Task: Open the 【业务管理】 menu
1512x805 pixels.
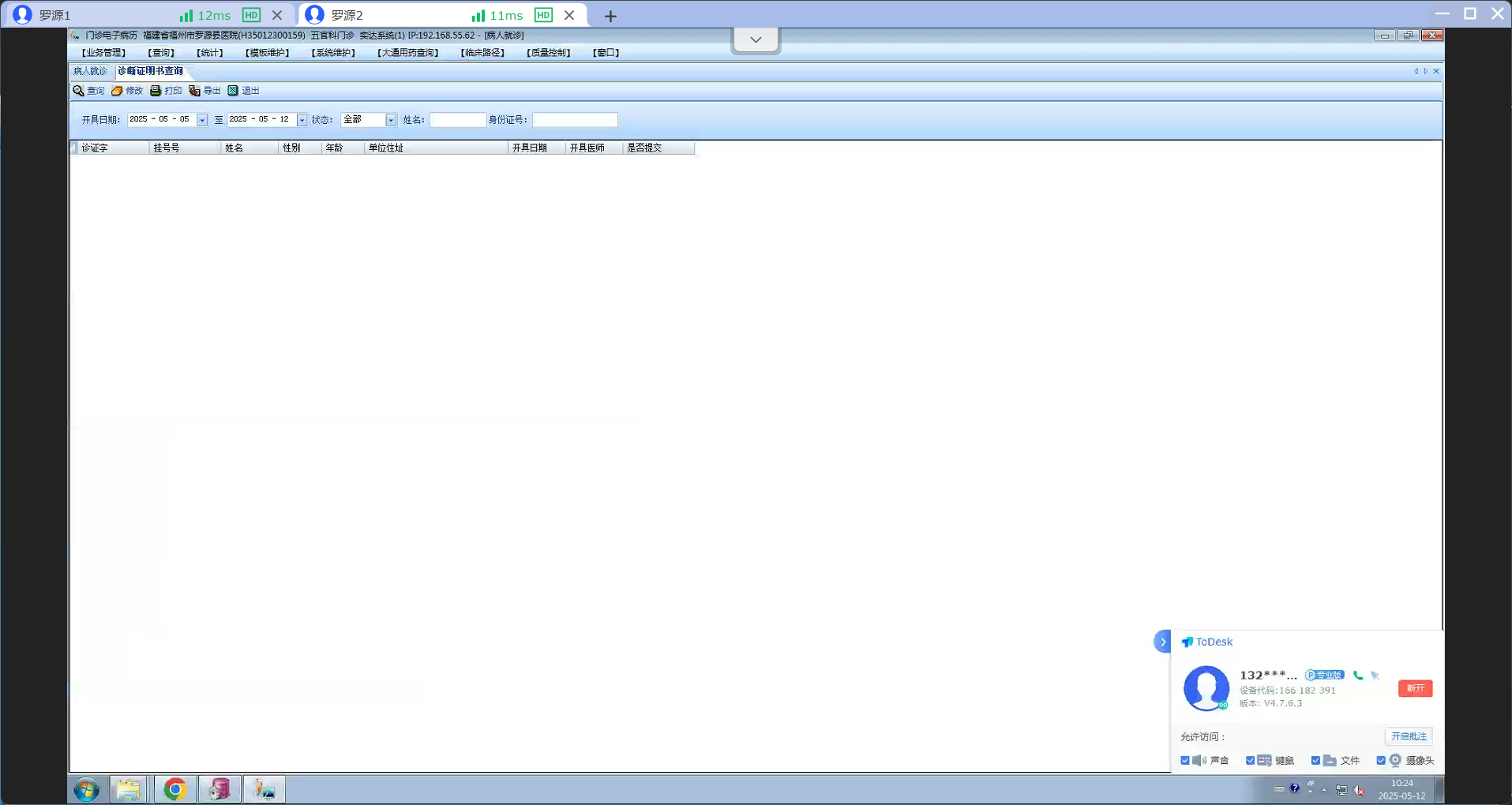Action: 103,53
